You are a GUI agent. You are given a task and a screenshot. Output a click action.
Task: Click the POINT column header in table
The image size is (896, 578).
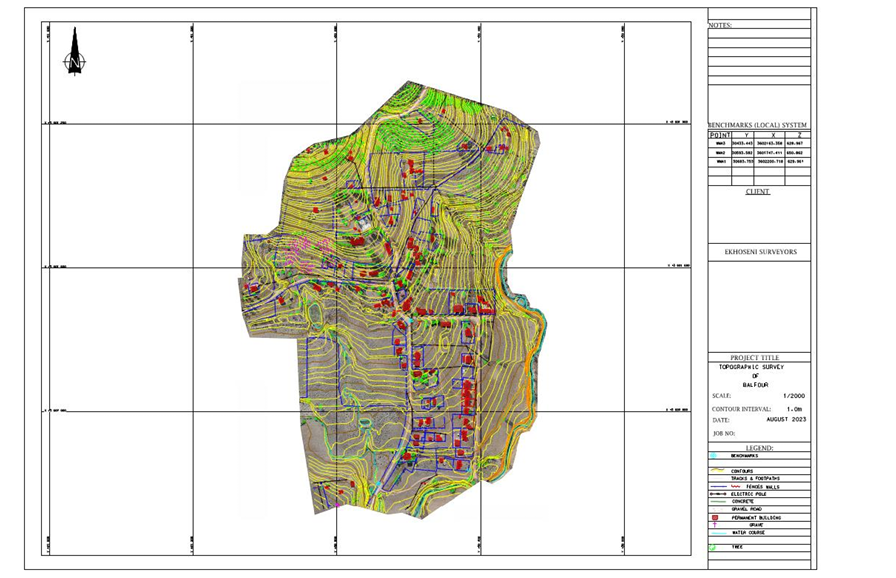tap(720, 134)
